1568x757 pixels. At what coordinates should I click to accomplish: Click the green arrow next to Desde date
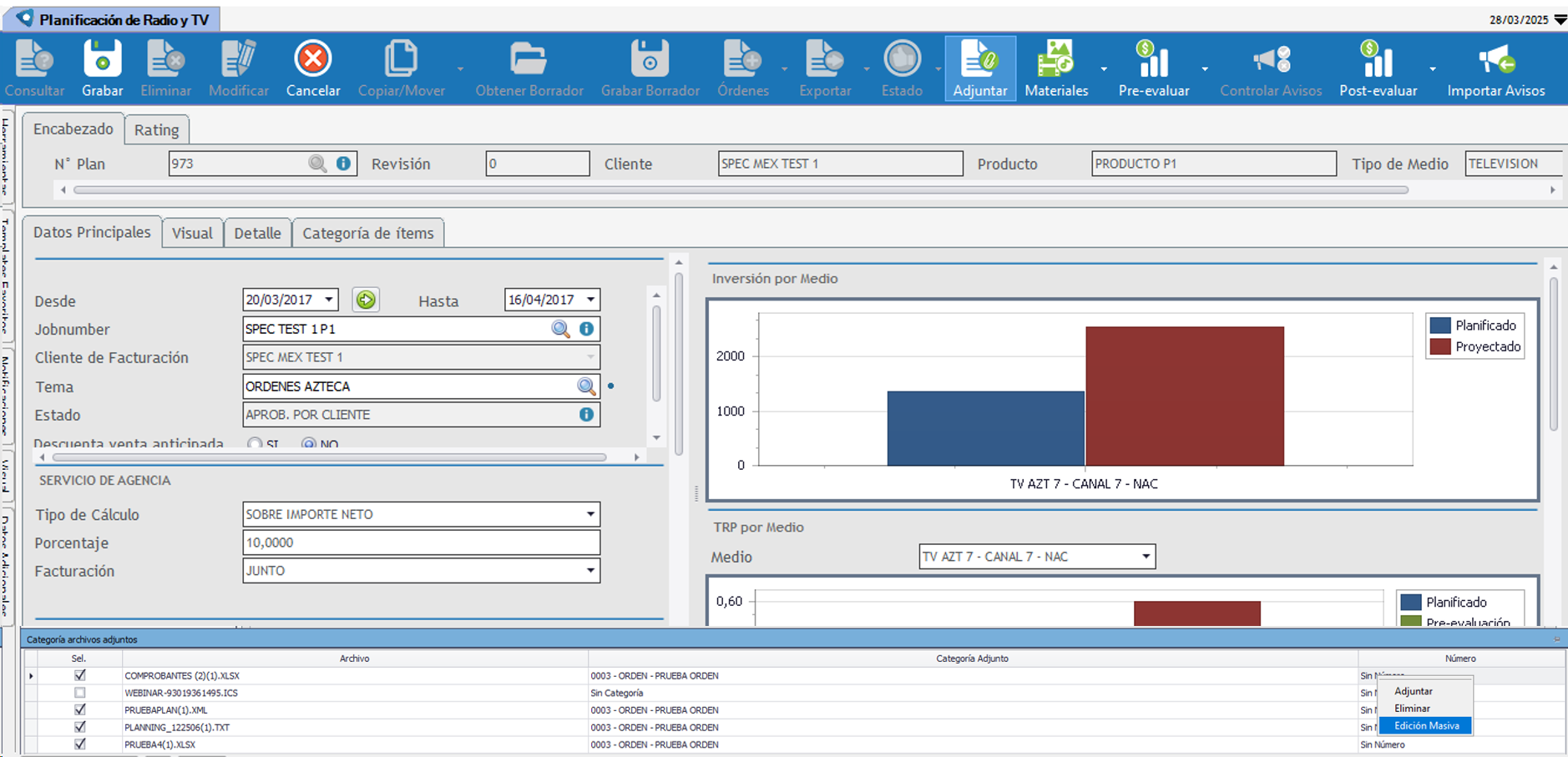[366, 300]
